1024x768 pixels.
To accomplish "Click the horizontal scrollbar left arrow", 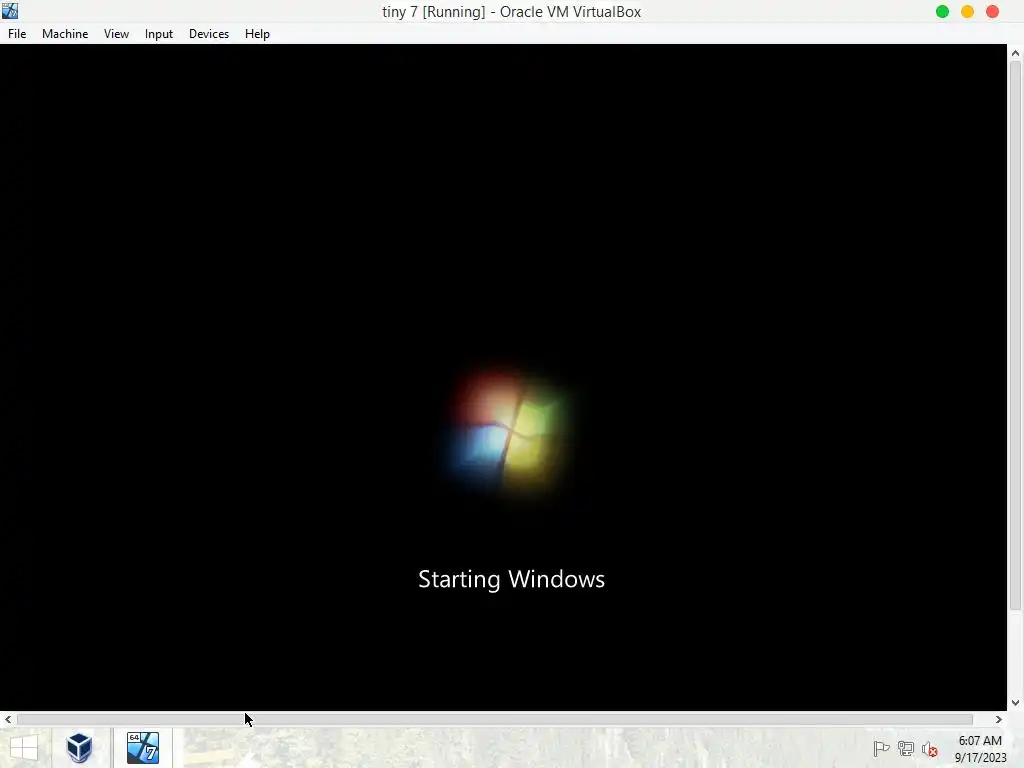I will 8,720.
